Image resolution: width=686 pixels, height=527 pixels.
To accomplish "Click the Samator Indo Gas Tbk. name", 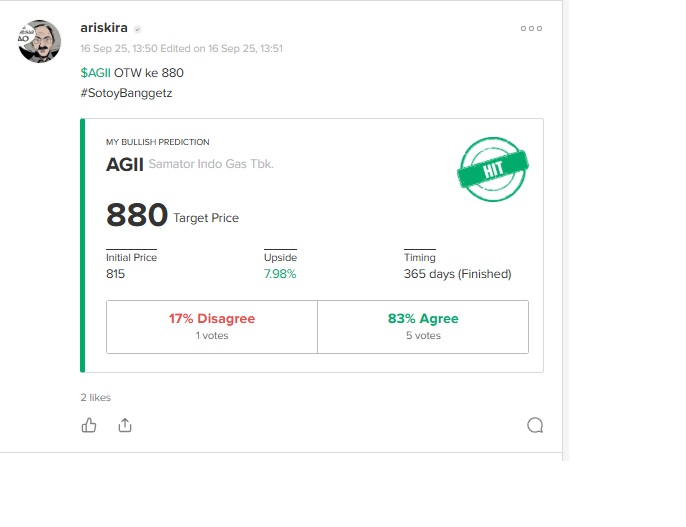I will [211, 164].
